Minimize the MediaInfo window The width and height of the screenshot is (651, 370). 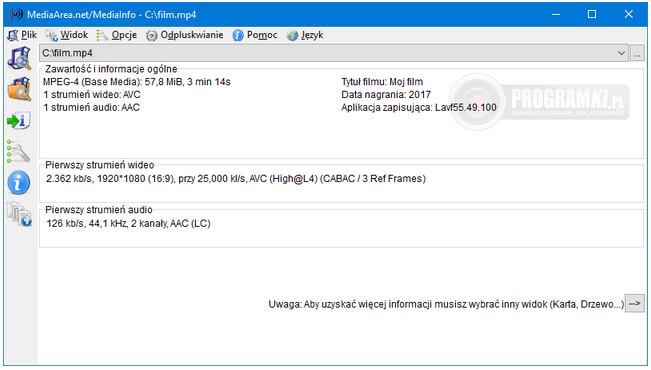tap(556, 15)
